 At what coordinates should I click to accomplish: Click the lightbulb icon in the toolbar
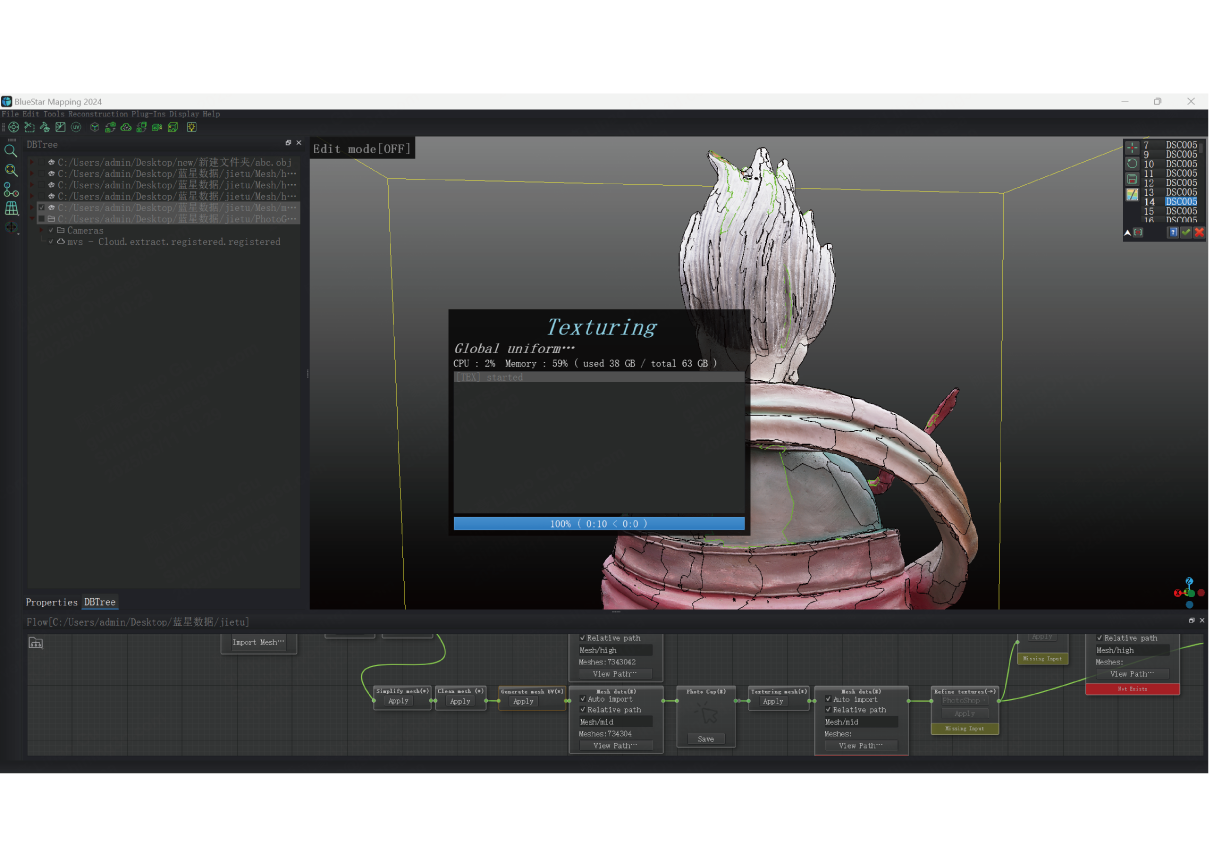point(191,127)
